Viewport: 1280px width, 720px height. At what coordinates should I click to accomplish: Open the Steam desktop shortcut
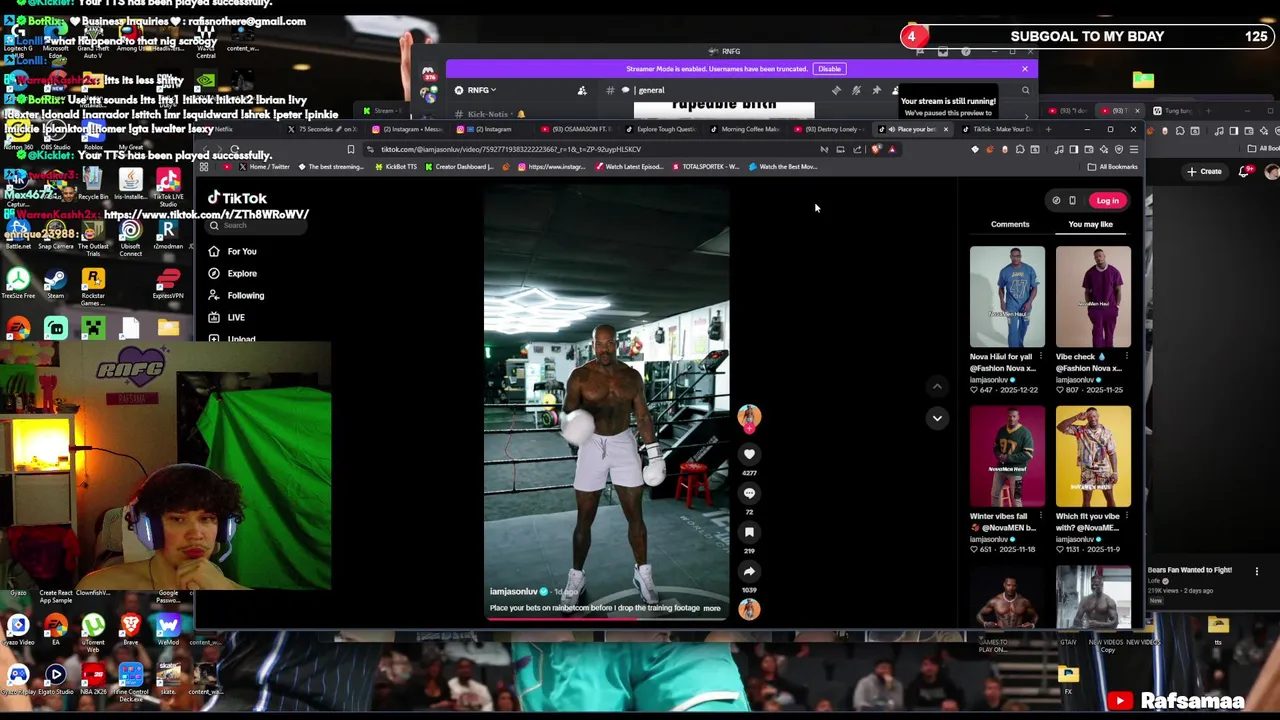(x=55, y=283)
